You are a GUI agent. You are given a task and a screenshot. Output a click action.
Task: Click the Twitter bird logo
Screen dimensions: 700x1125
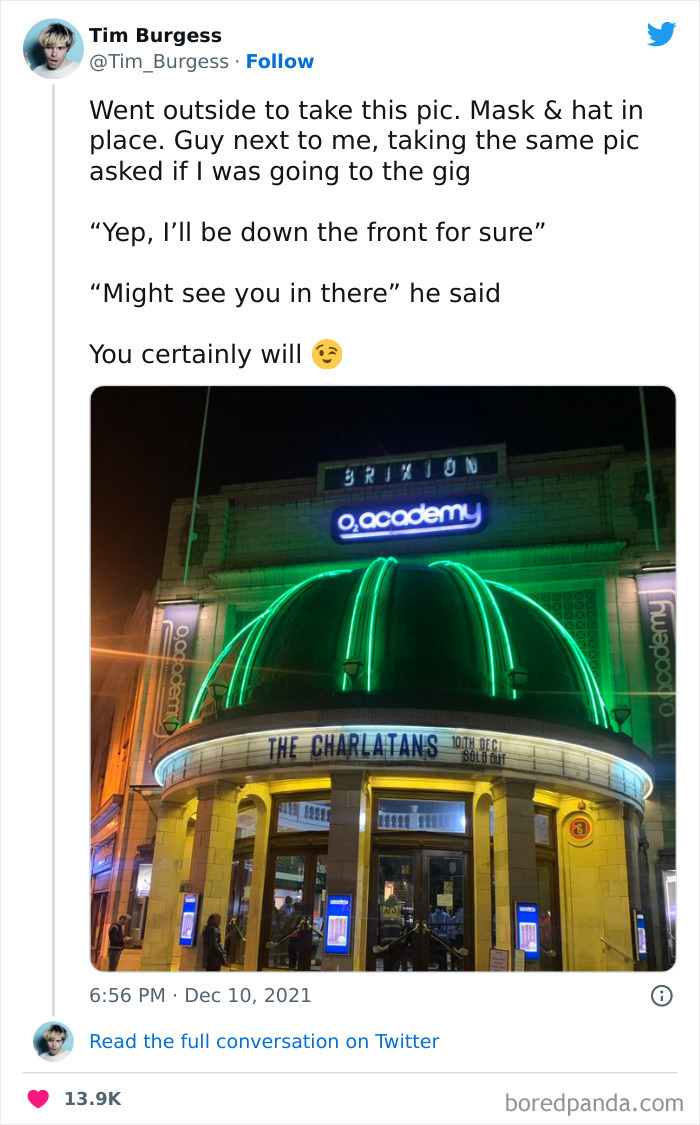[x=662, y=34]
